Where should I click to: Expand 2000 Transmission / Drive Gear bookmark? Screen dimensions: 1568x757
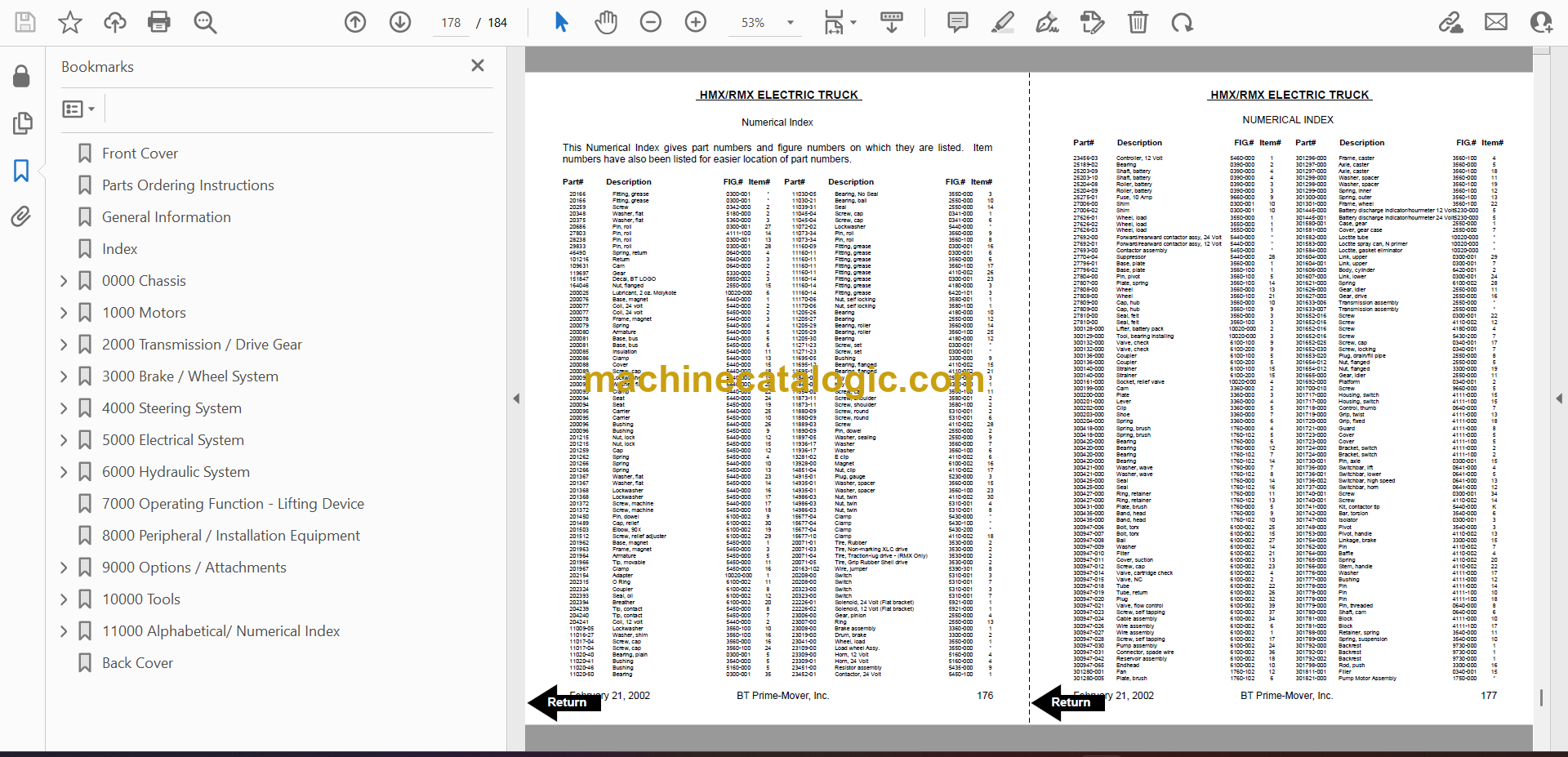[64, 345]
